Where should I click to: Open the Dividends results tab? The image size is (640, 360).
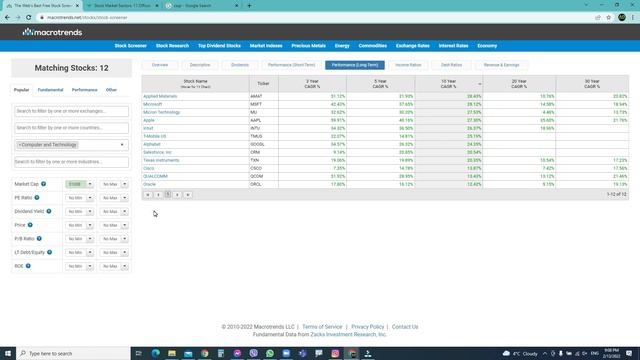(240, 65)
